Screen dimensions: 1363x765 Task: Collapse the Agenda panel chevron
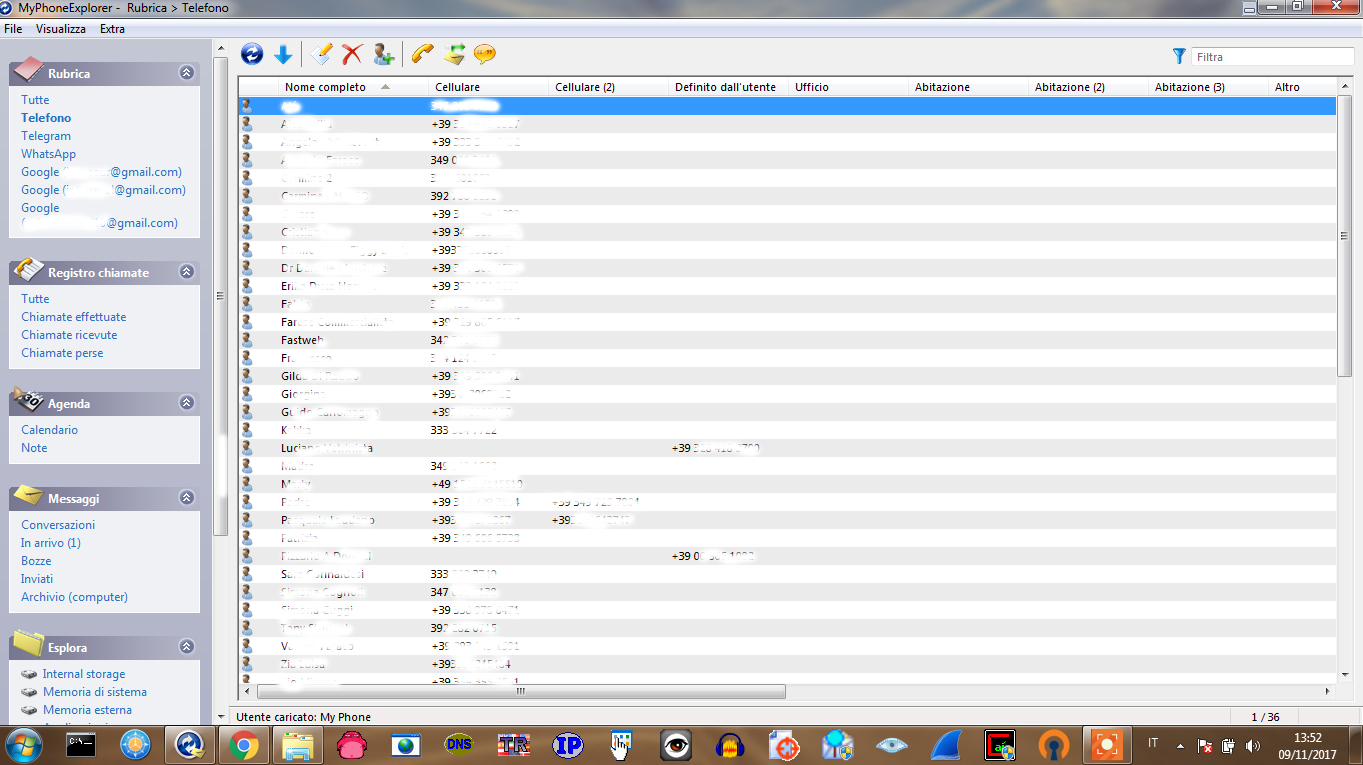(186, 403)
